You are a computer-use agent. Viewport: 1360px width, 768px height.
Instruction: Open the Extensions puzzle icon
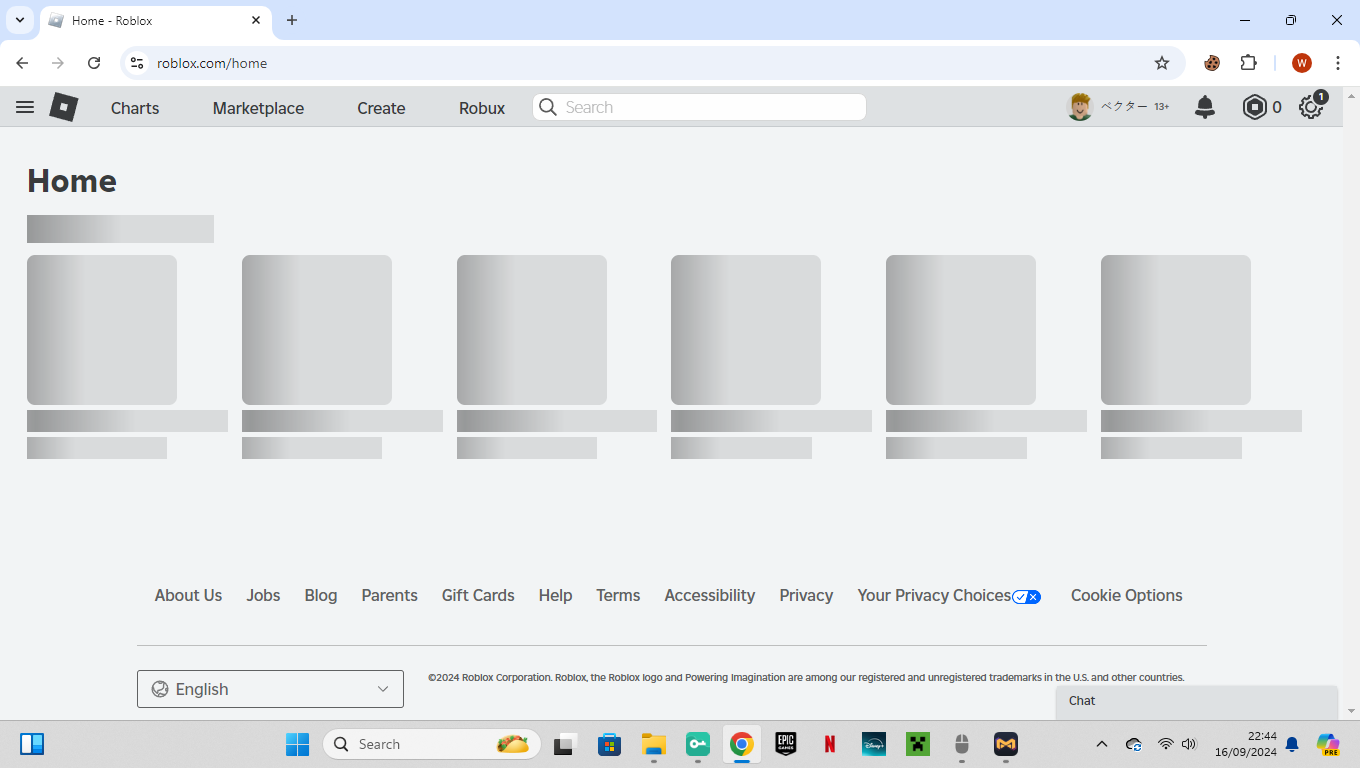click(x=1248, y=63)
